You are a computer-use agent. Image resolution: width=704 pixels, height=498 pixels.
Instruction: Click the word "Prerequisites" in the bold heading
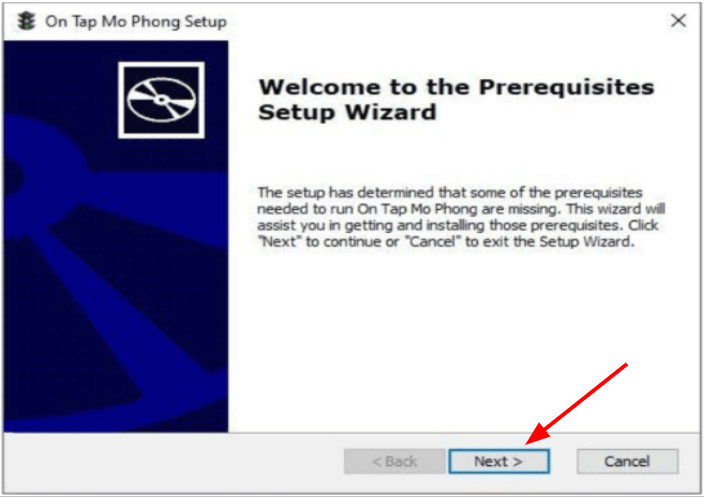pyautogui.click(x=566, y=87)
